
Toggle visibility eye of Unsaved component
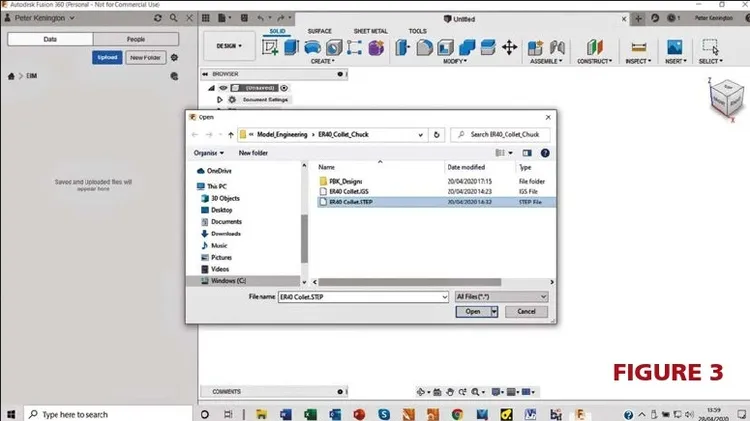point(223,88)
